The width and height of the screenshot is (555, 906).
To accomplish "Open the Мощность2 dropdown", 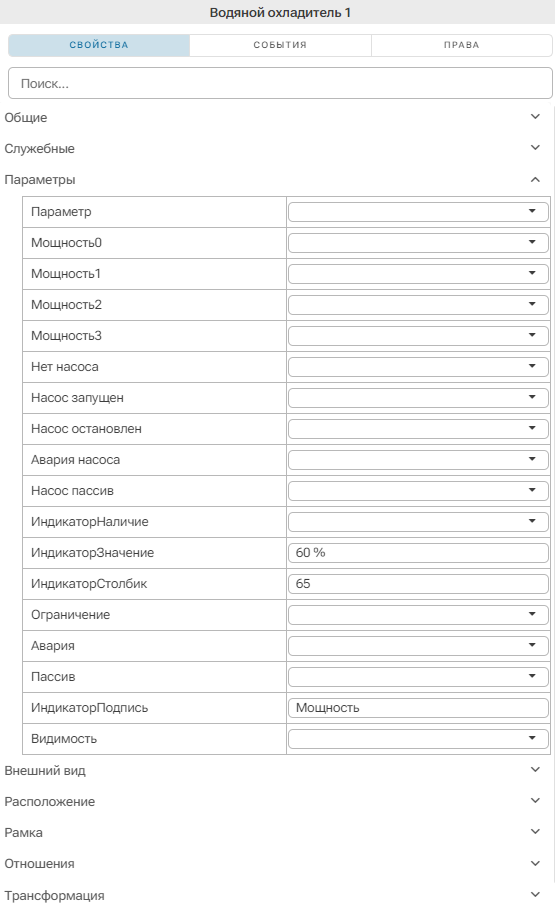I will 418,305.
